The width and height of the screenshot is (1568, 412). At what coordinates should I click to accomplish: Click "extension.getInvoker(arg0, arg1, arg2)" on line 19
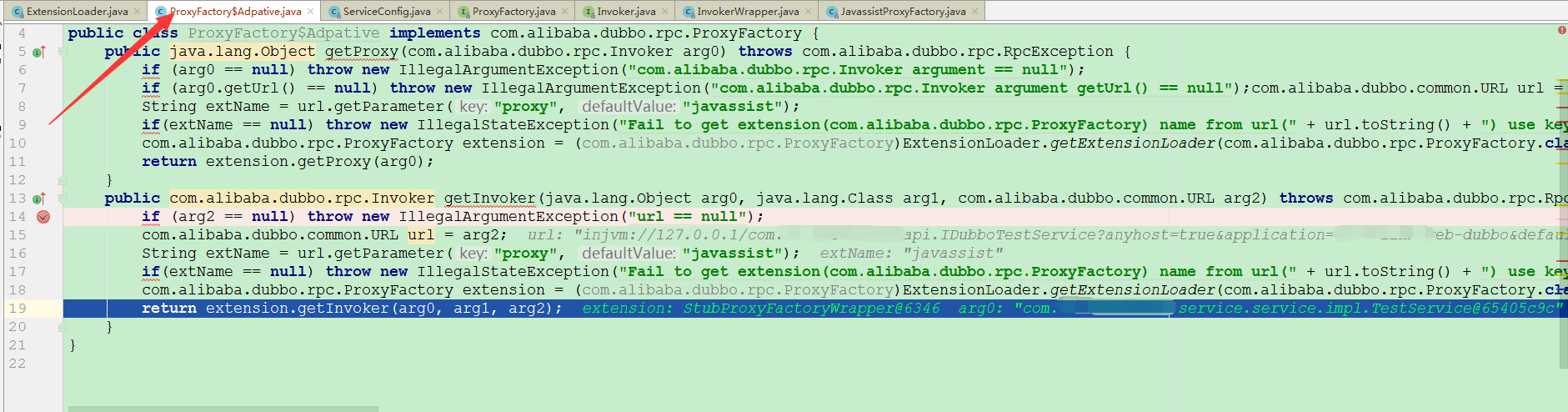click(379, 309)
